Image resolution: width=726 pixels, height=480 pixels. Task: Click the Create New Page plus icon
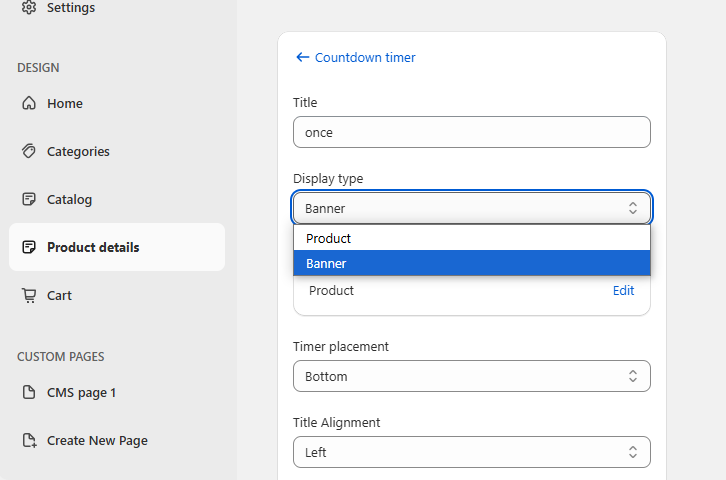(x=29, y=440)
